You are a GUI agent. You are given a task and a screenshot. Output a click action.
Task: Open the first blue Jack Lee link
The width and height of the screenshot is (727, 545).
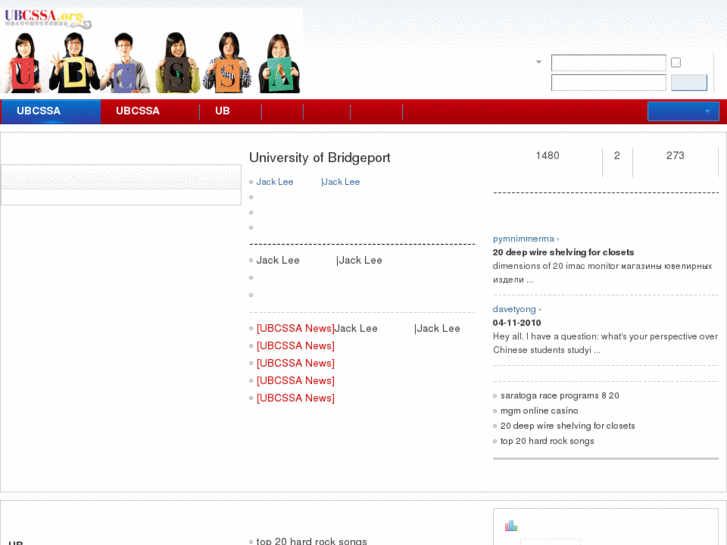(x=275, y=182)
